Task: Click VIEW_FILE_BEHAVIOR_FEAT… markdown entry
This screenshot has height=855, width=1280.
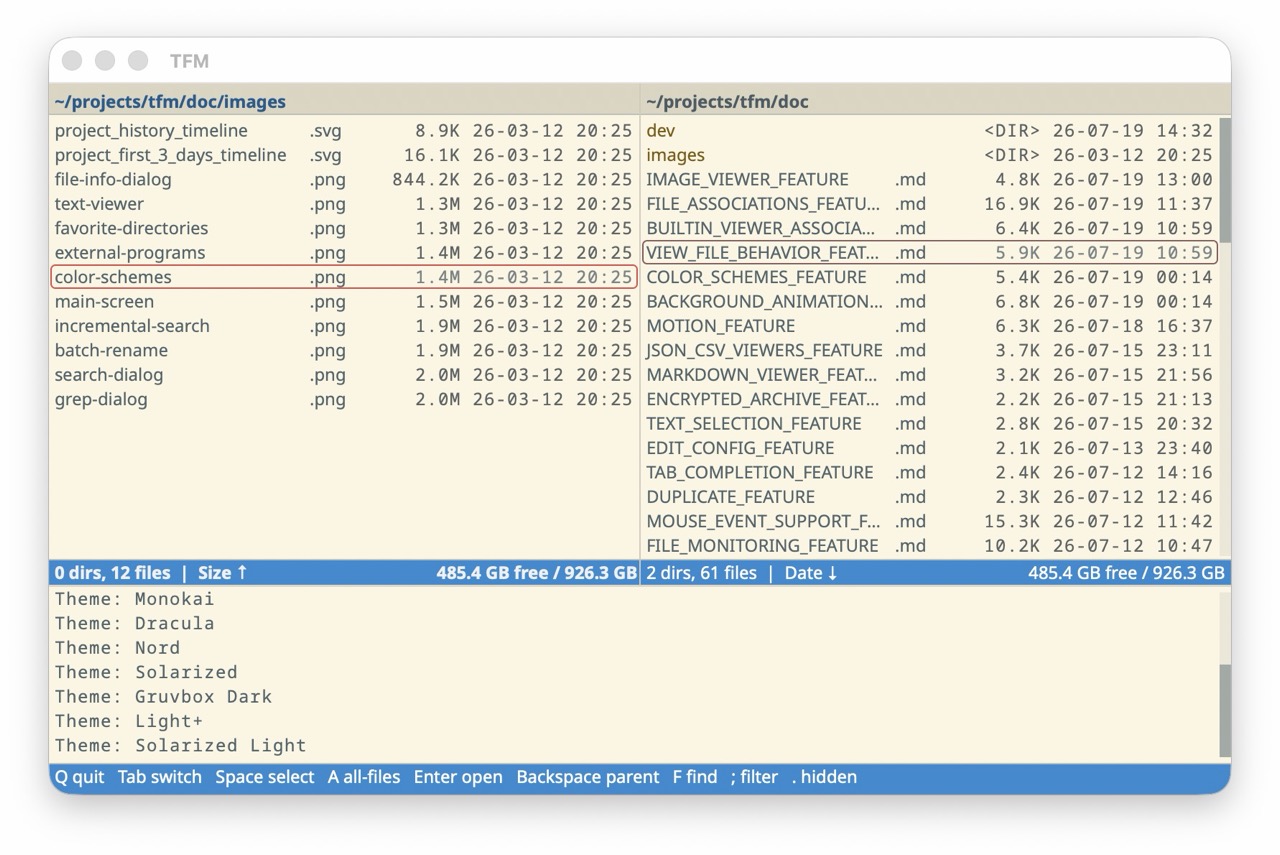Action: [930, 253]
